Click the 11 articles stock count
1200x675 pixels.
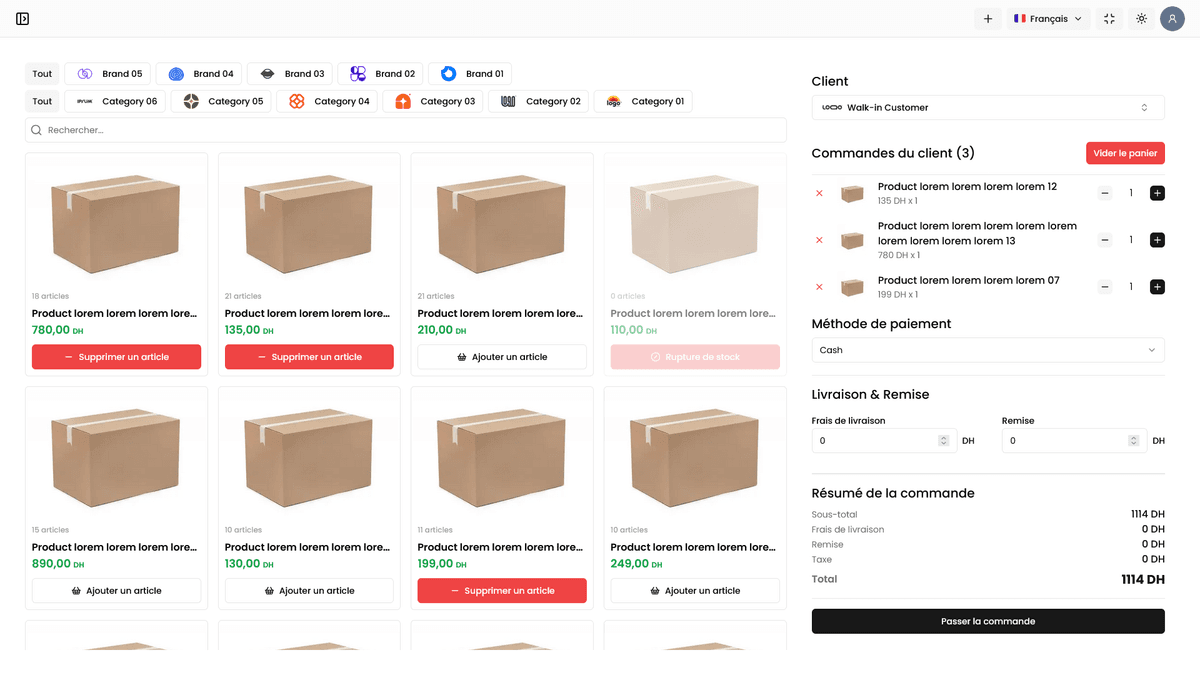point(435,530)
